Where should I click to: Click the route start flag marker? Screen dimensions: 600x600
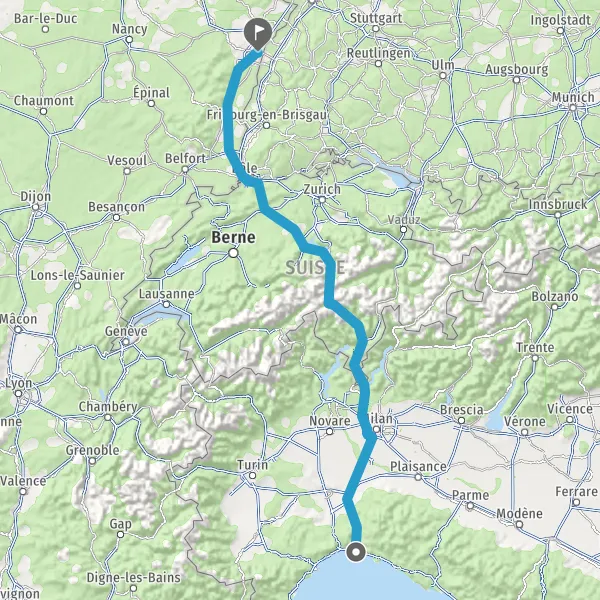coord(258,34)
